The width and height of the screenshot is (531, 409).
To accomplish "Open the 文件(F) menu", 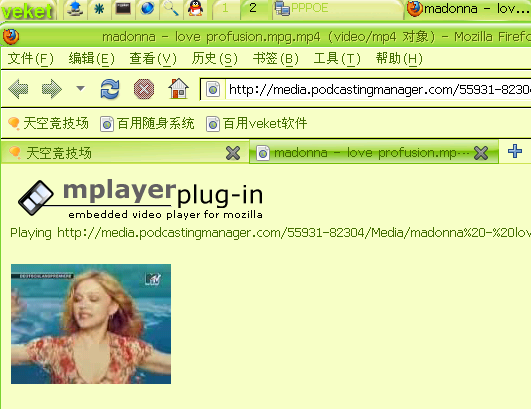I will click(30, 59).
